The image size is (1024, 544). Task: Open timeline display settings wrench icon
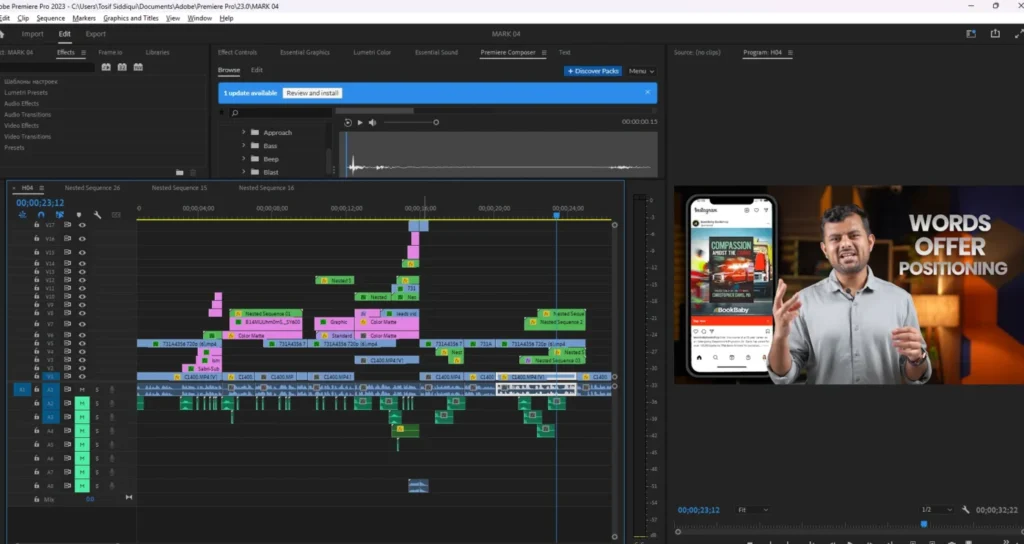[x=97, y=214]
